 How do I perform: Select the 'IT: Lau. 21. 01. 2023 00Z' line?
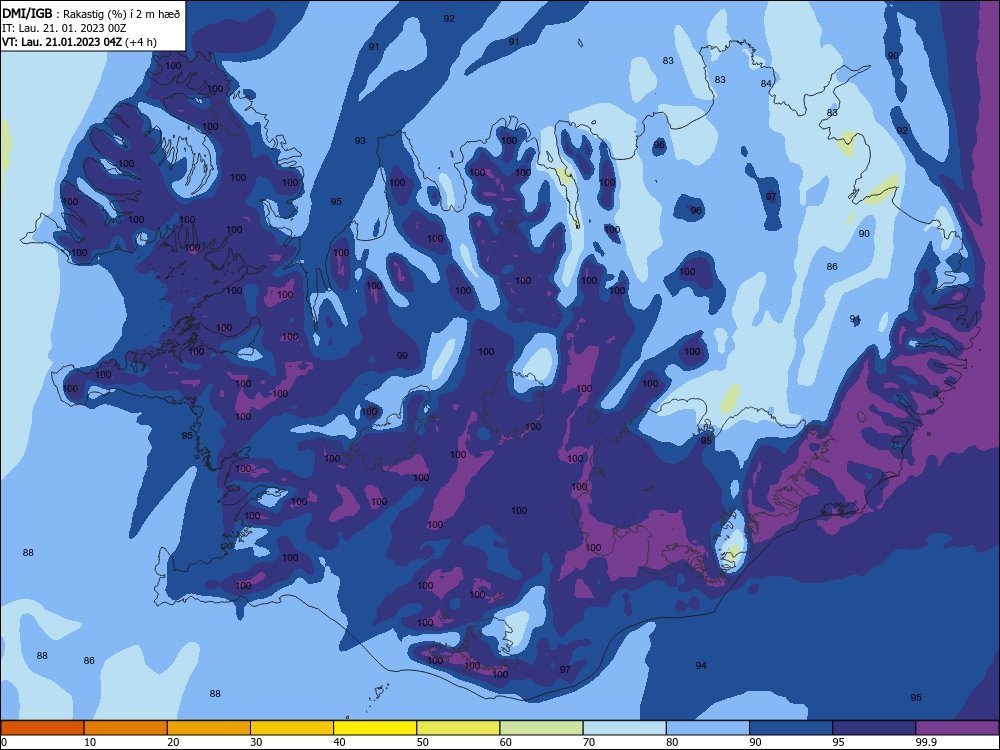(64, 28)
